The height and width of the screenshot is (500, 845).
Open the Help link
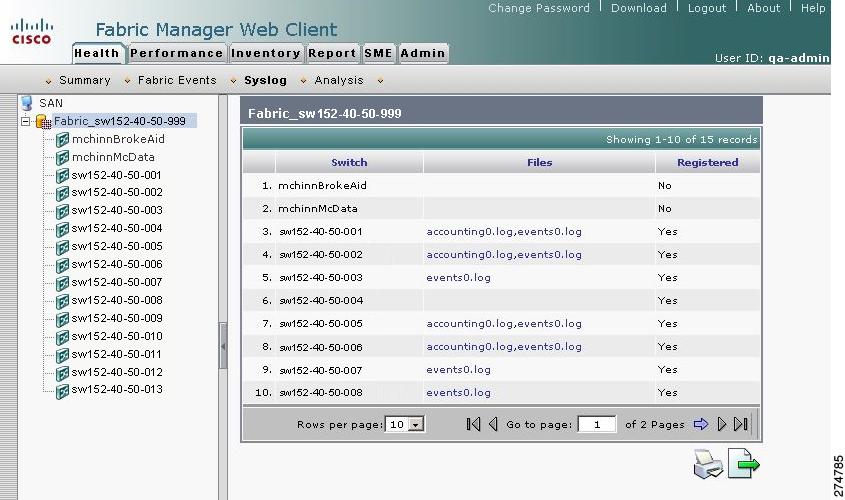pos(813,8)
